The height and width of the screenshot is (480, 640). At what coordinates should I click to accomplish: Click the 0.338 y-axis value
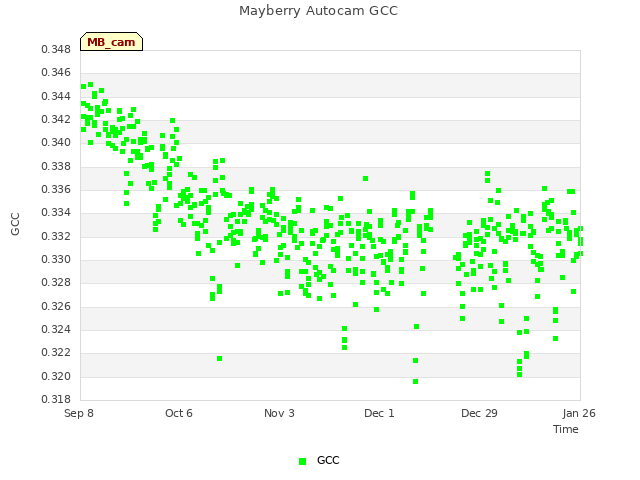56,166
